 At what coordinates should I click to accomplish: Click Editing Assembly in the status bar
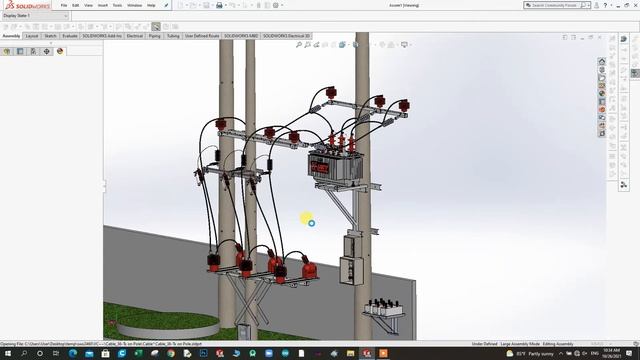click(558, 344)
